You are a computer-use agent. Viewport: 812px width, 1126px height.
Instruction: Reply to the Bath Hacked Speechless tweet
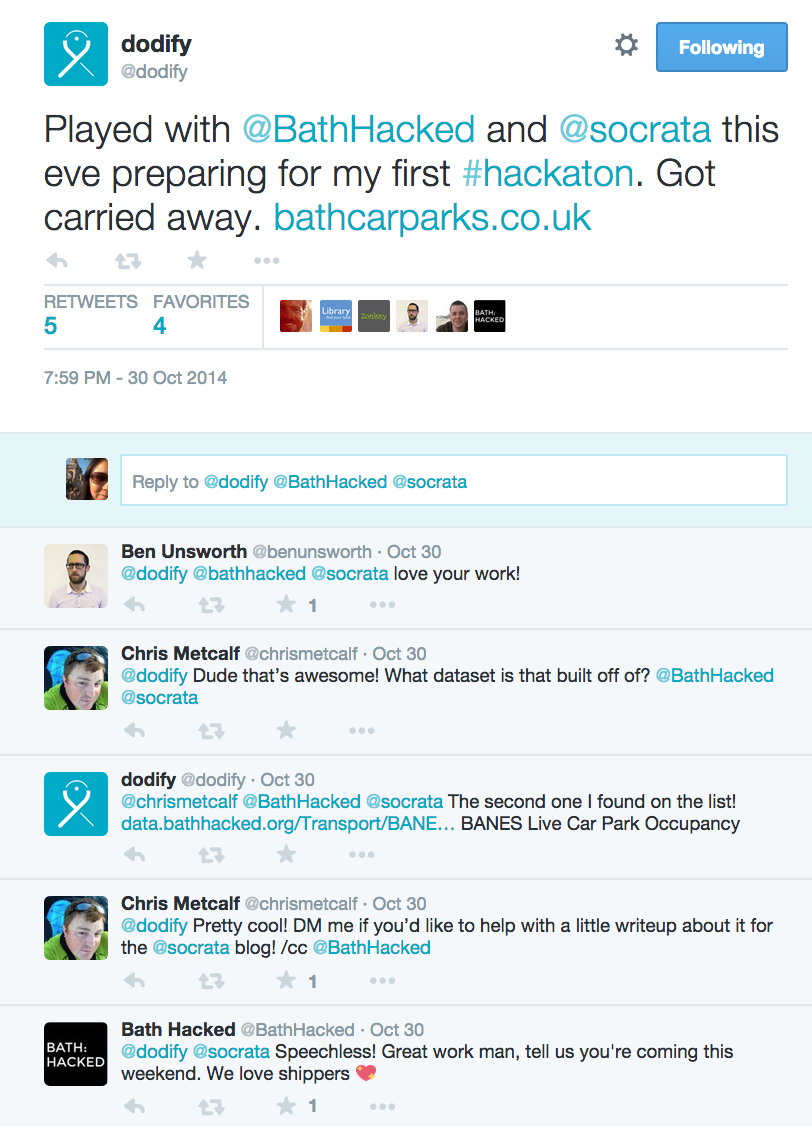(x=134, y=1107)
